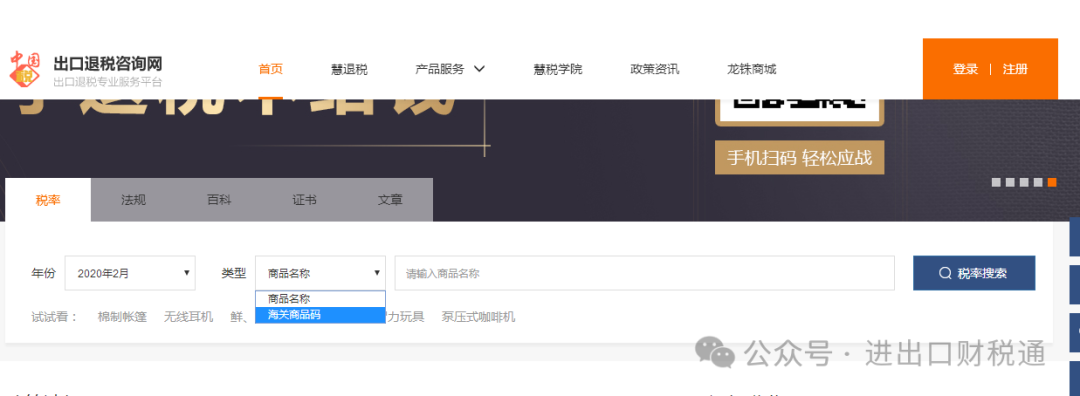Select the first grey carousel indicator dot
1080x396 pixels.
996,183
